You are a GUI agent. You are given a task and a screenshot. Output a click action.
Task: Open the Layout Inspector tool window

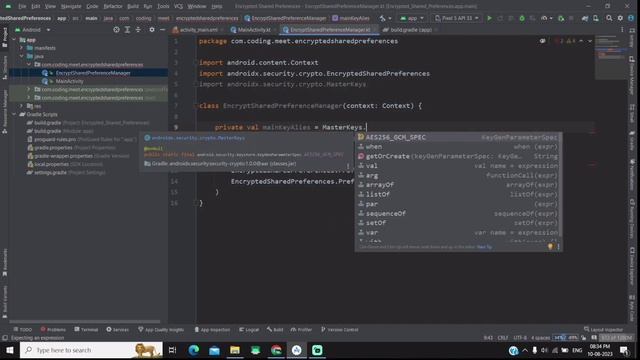click(603, 329)
